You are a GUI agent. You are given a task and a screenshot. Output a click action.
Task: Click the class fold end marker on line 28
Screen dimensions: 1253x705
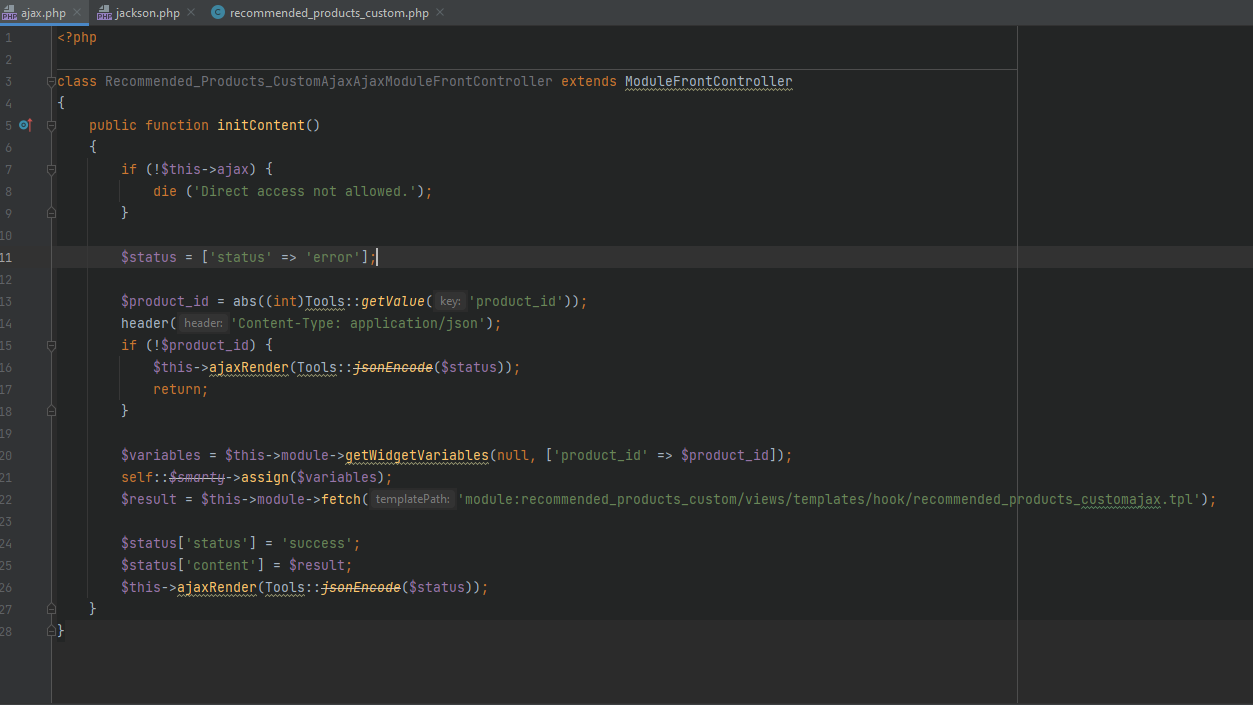point(51,631)
